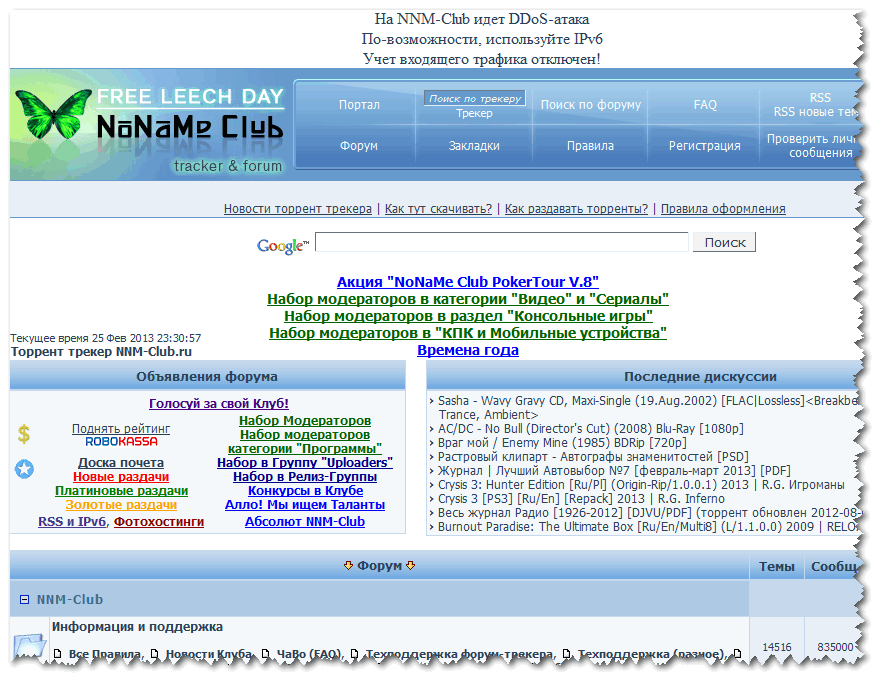Image resolution: width=882 pixels, height=682 pixels.
Task: Open the Времена года link
Action: click(468, 350)
